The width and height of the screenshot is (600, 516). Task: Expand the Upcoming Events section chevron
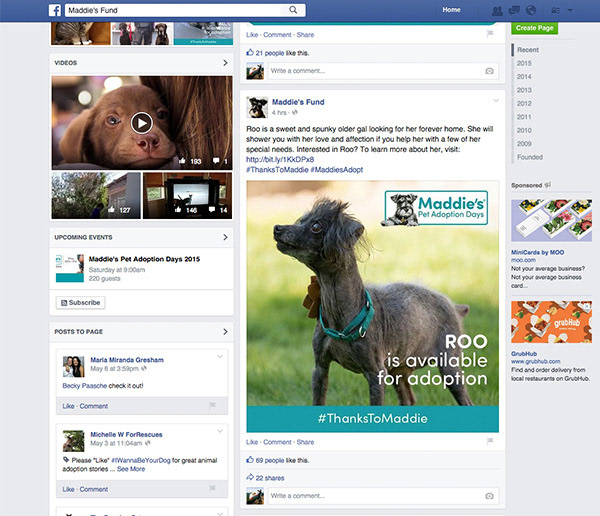click(225, 237)
